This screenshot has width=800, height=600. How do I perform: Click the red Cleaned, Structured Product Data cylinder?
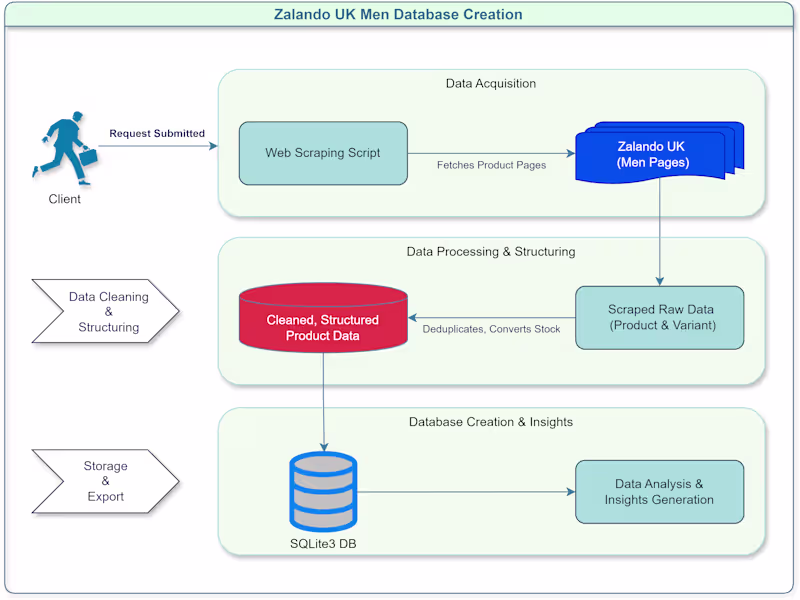click(x=323, y=318)
